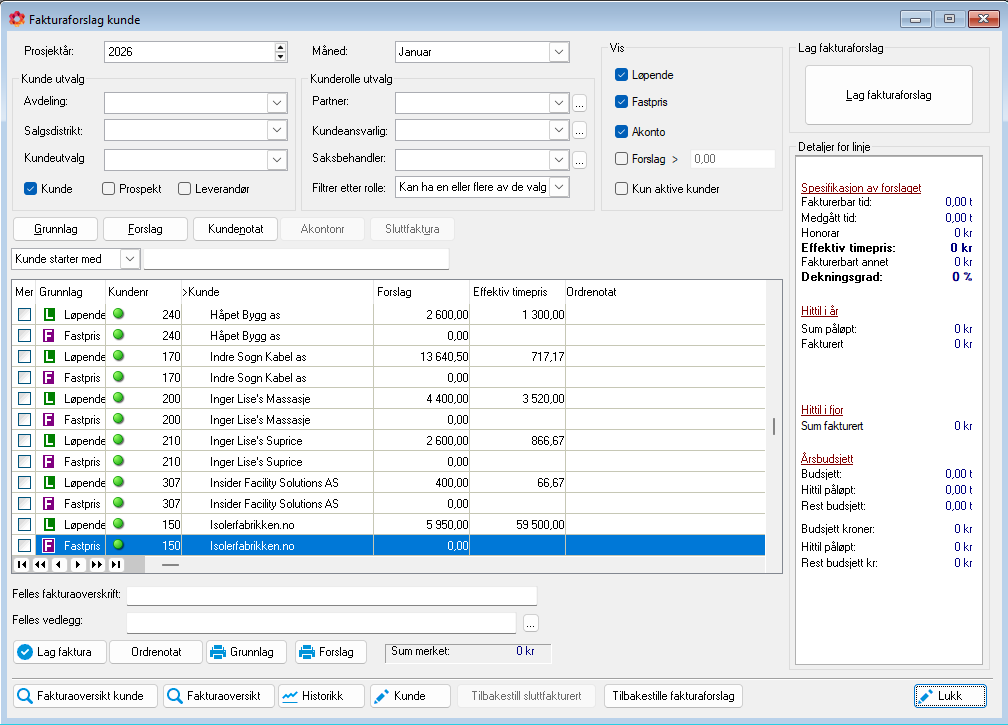1008x725 pixels.
Task: Open the Måned dropdown
Action: (558, 52)
